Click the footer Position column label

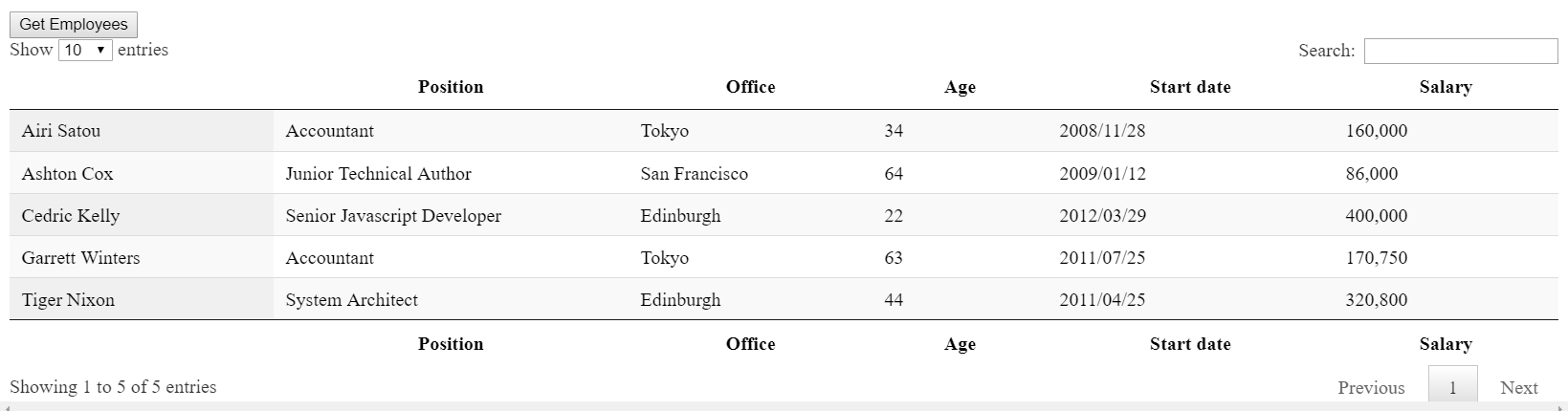tap(451, 344)
